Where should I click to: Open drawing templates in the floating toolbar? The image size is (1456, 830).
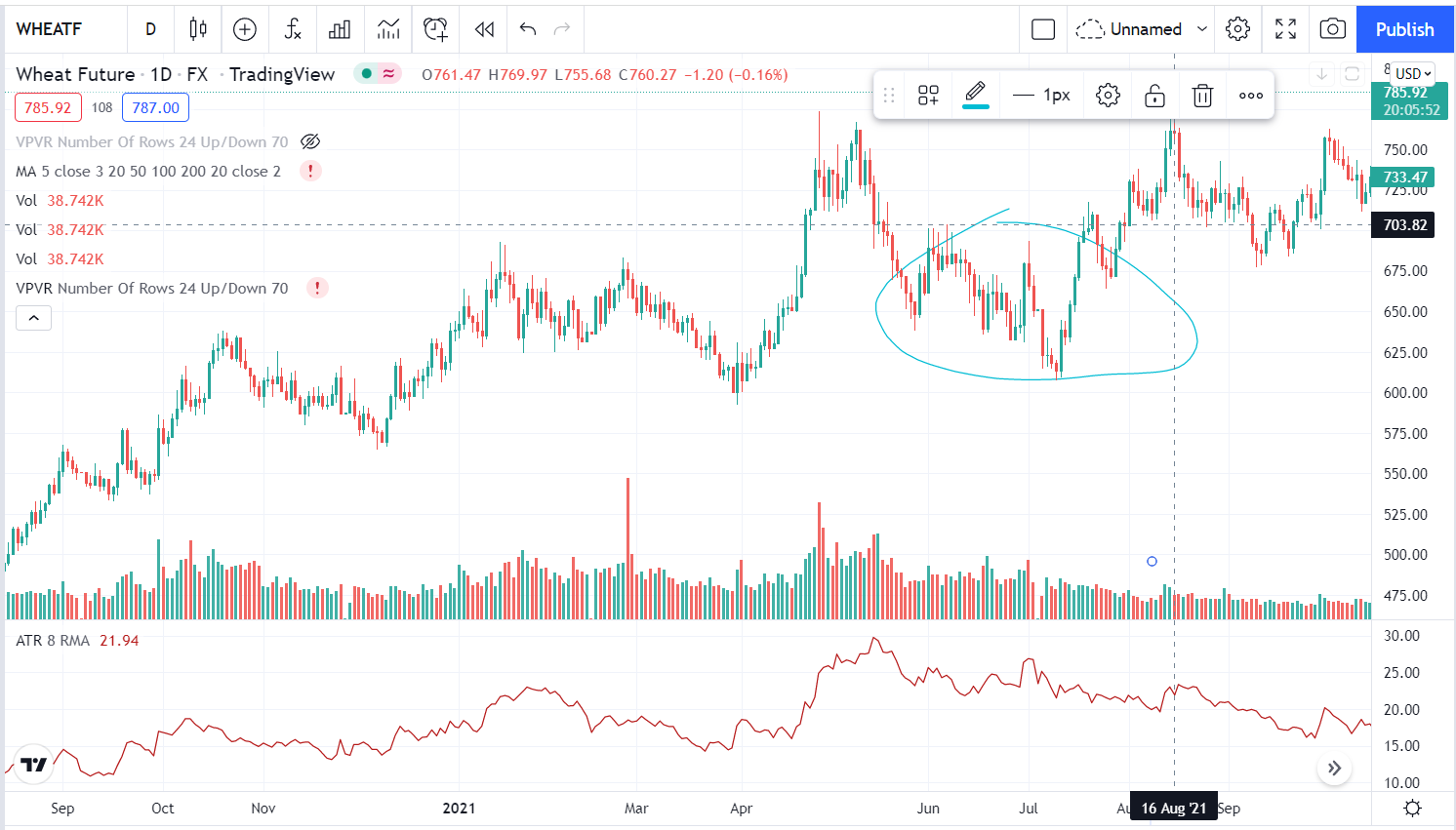[928, 96]
